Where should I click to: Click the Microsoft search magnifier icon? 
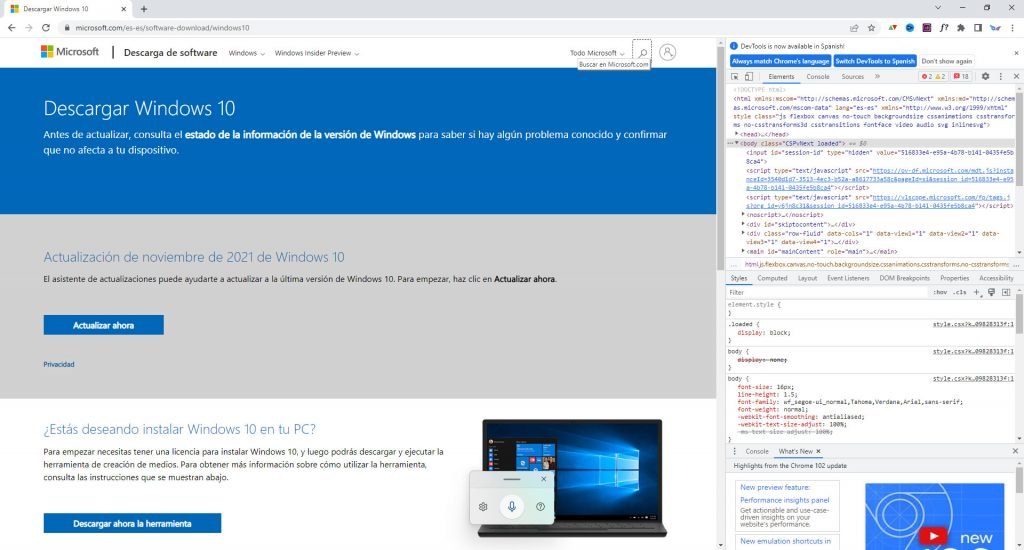(643, 52)
